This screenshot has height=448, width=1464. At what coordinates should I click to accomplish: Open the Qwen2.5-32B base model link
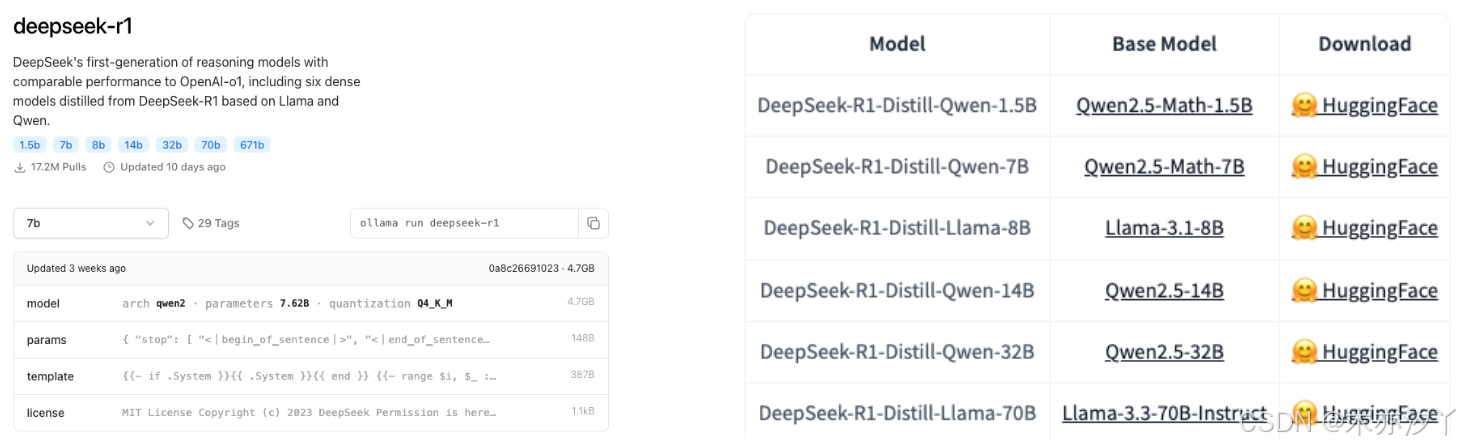[1164, 351]
